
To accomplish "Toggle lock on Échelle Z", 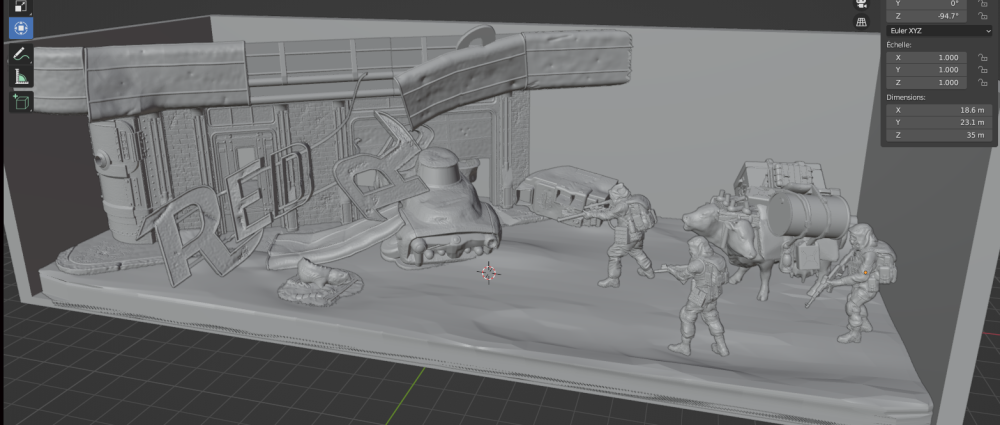I will [x=983, y=82].
